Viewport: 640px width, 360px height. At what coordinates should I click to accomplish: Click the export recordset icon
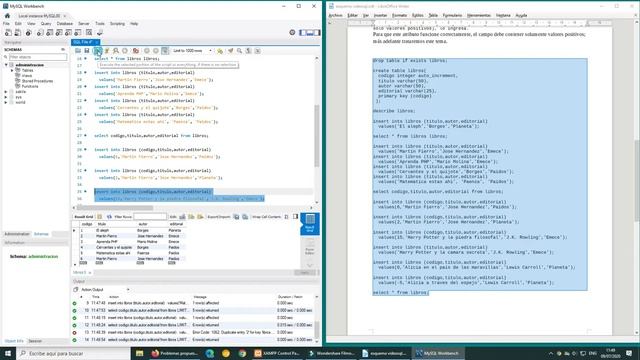[x=236, y=217]
